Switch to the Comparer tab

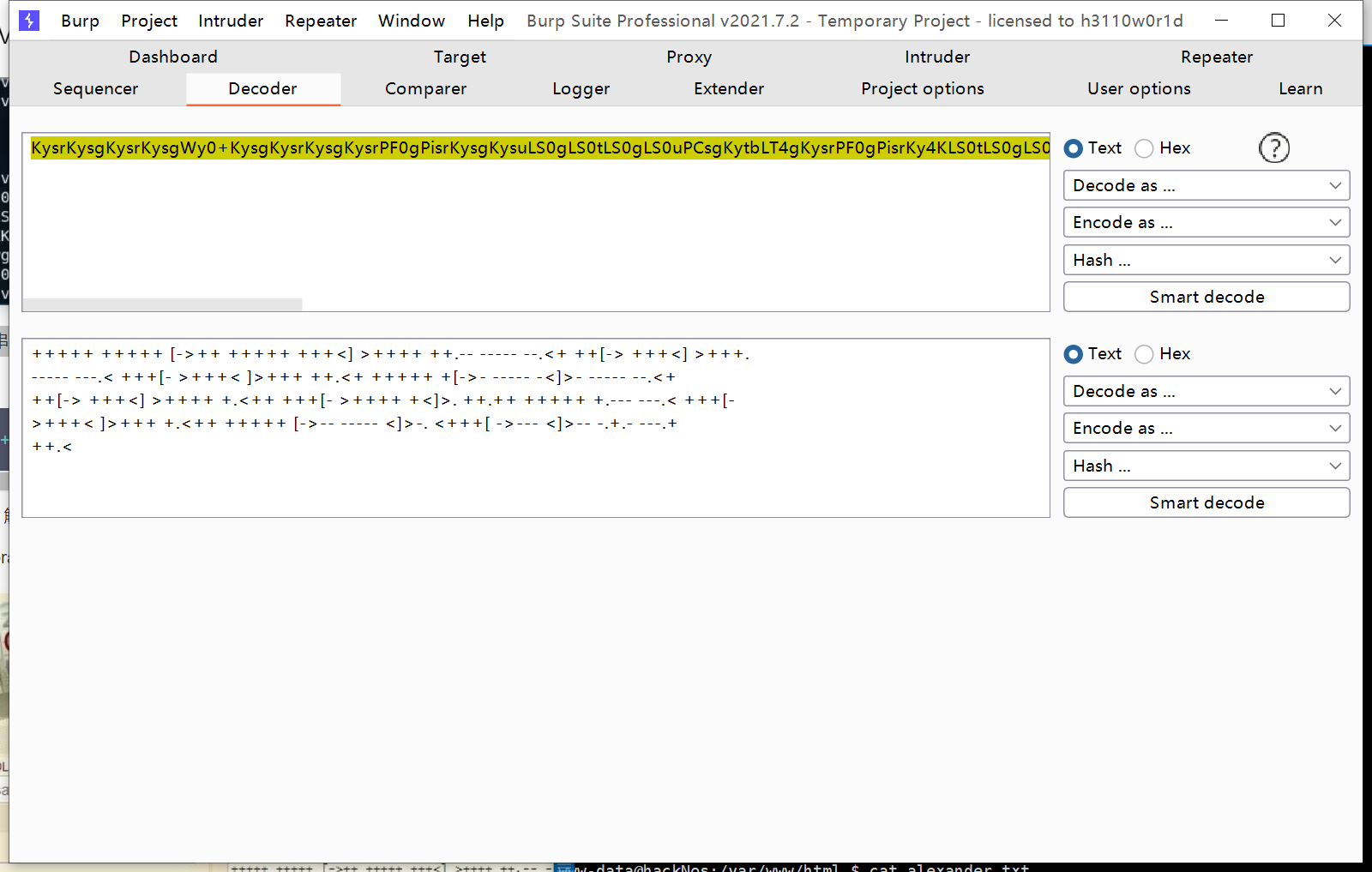(x=425, y=88)
